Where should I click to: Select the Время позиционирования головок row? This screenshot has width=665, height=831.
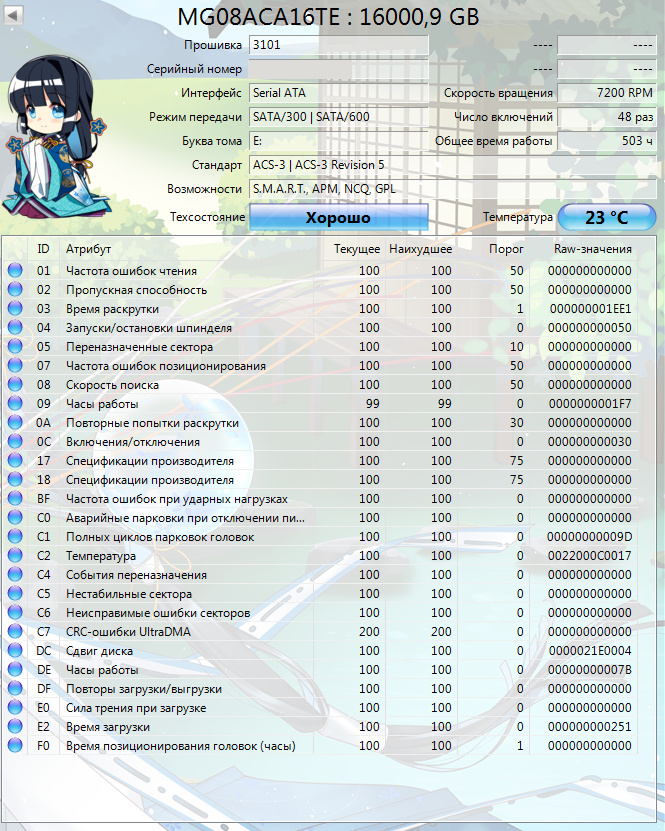(320, 746)
